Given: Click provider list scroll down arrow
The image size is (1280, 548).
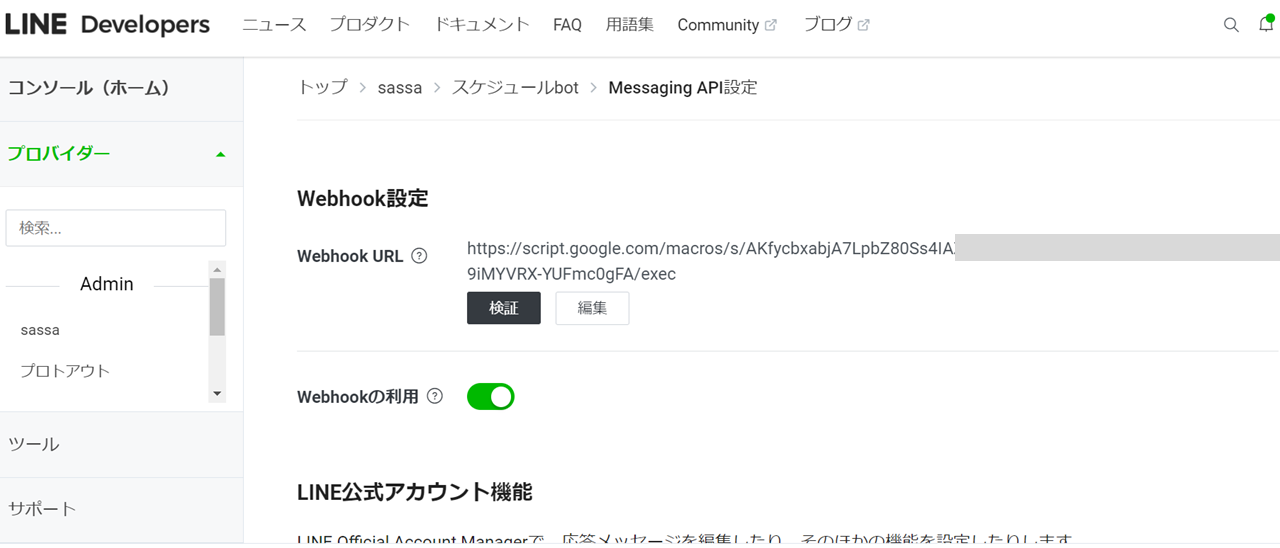Looking at the screenshot, I should pos(217,394).
